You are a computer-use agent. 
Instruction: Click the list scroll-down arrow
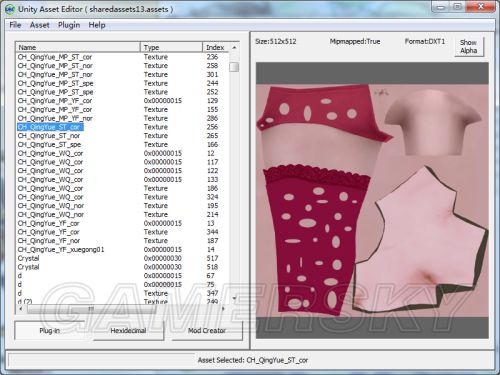coord(234,298)
